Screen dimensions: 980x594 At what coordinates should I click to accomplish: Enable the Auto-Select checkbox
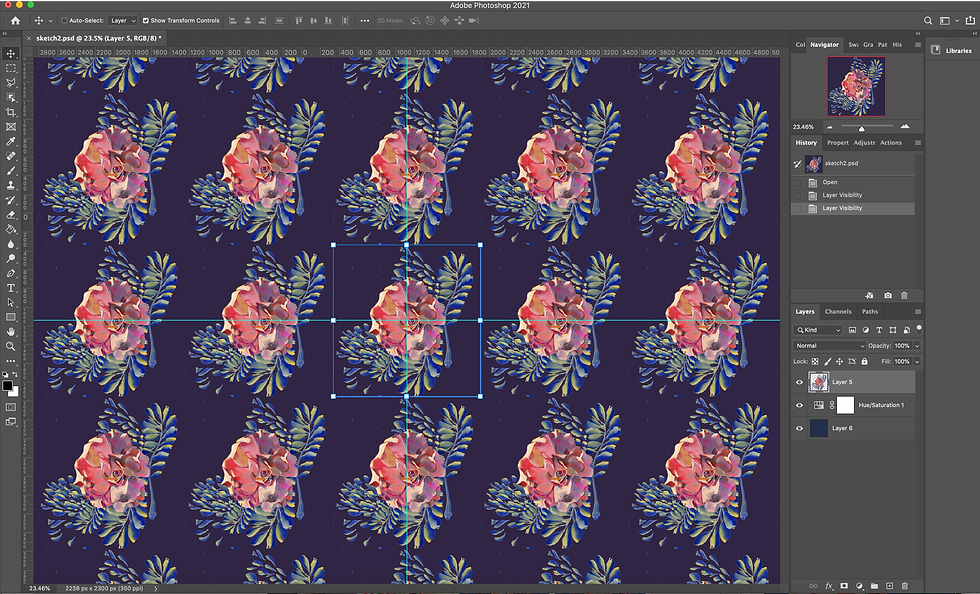[64, 21]
